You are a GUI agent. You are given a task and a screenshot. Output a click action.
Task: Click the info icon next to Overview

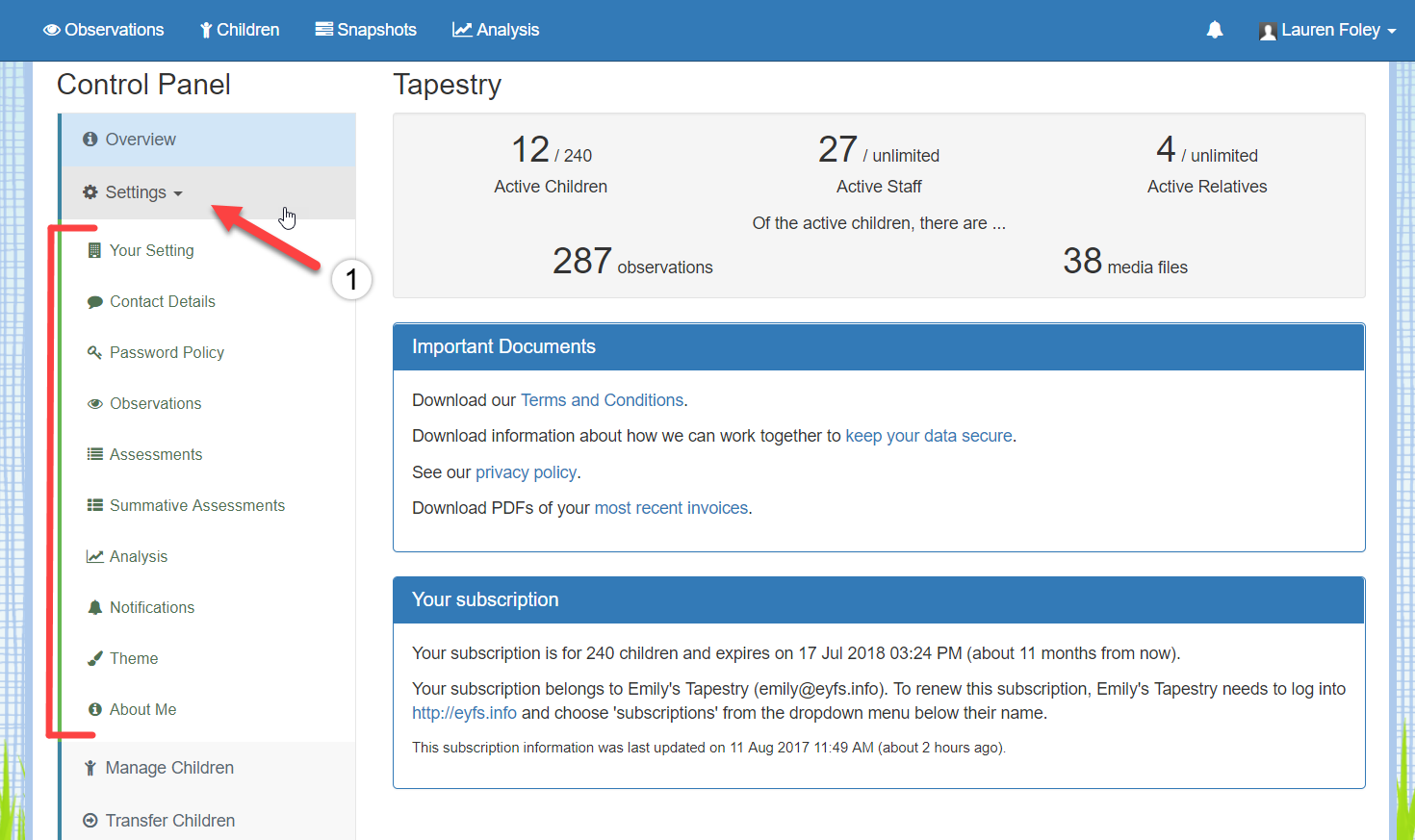(x=90, y=140)
